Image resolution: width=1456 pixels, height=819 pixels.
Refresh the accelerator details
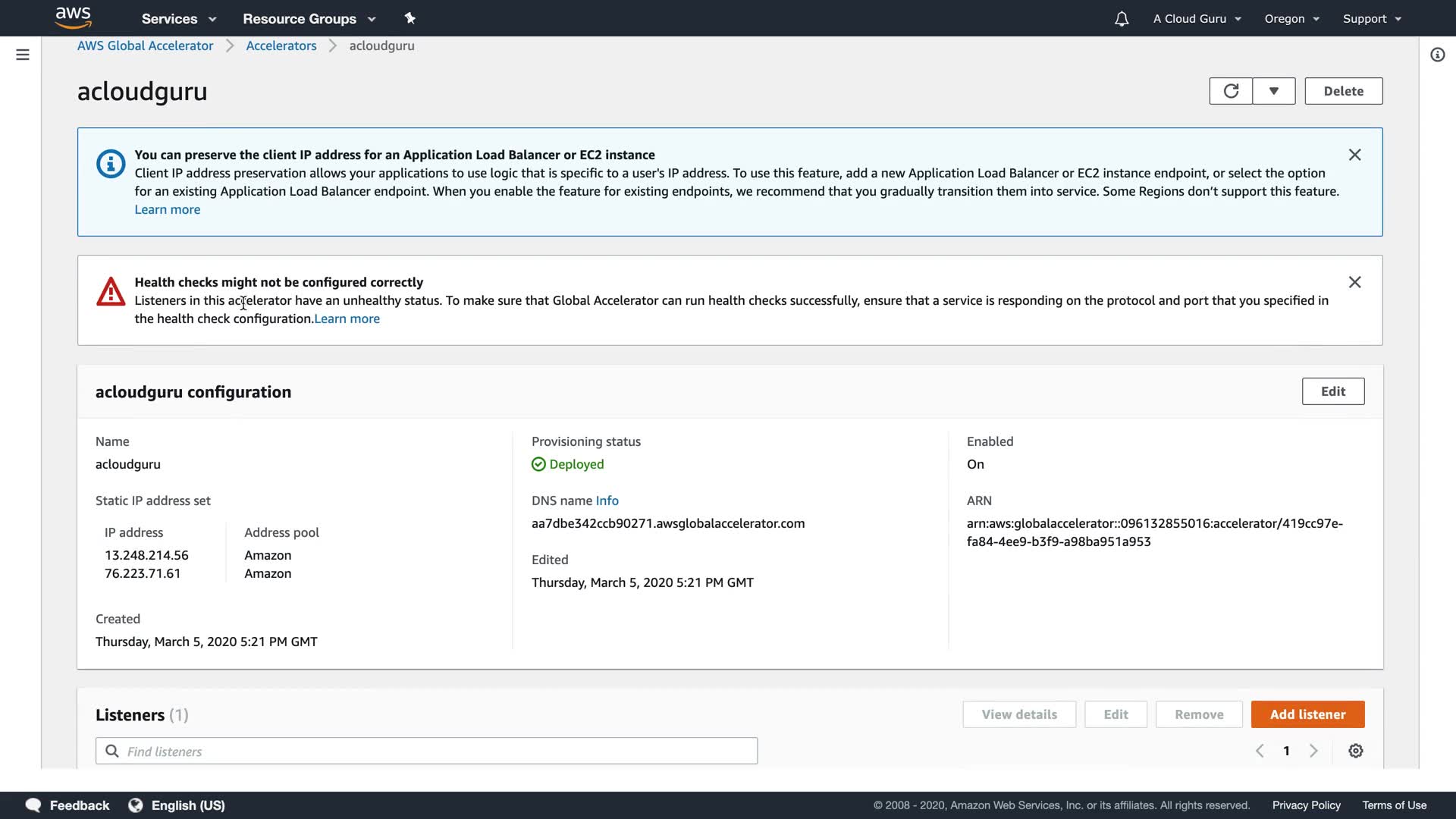click(1231, 91)
